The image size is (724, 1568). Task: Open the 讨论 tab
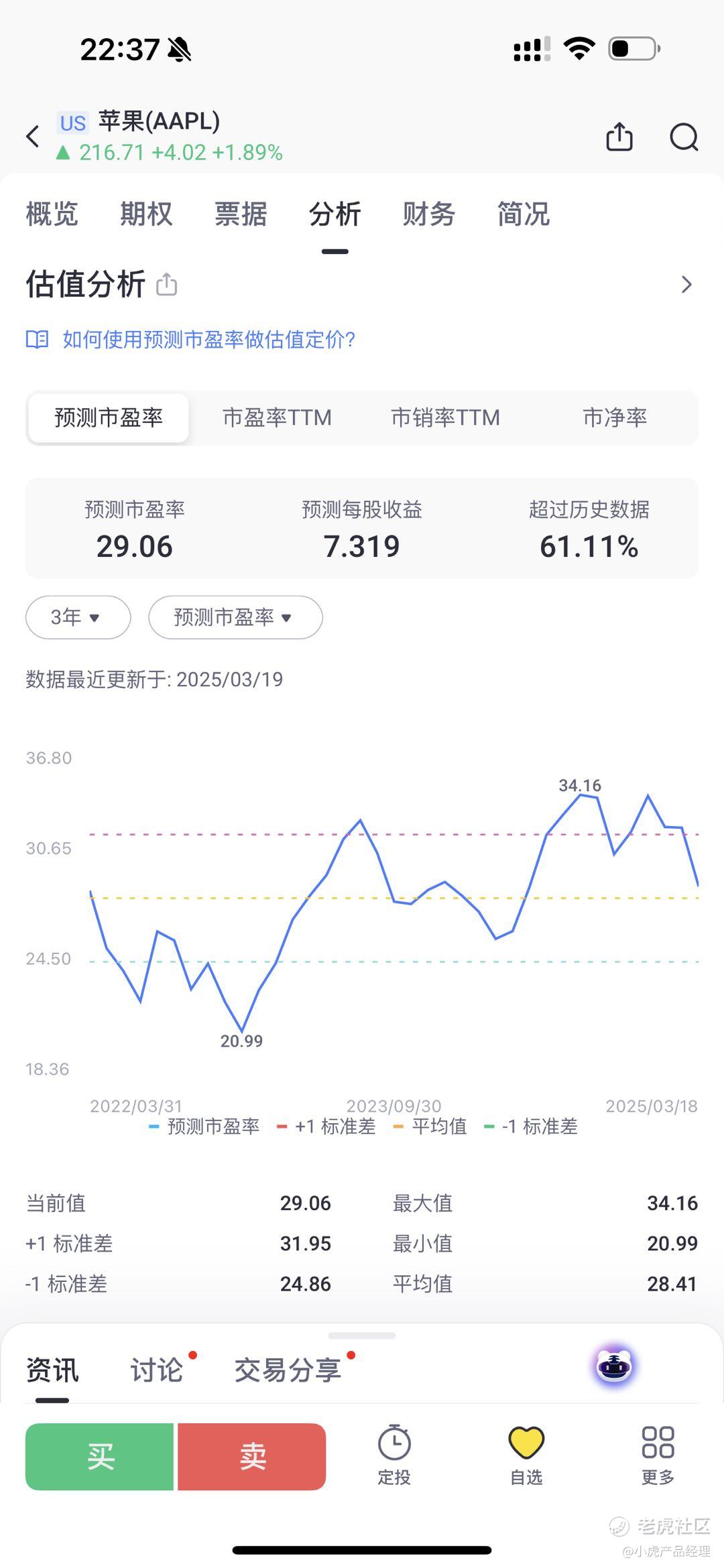tap(156, 1370)
